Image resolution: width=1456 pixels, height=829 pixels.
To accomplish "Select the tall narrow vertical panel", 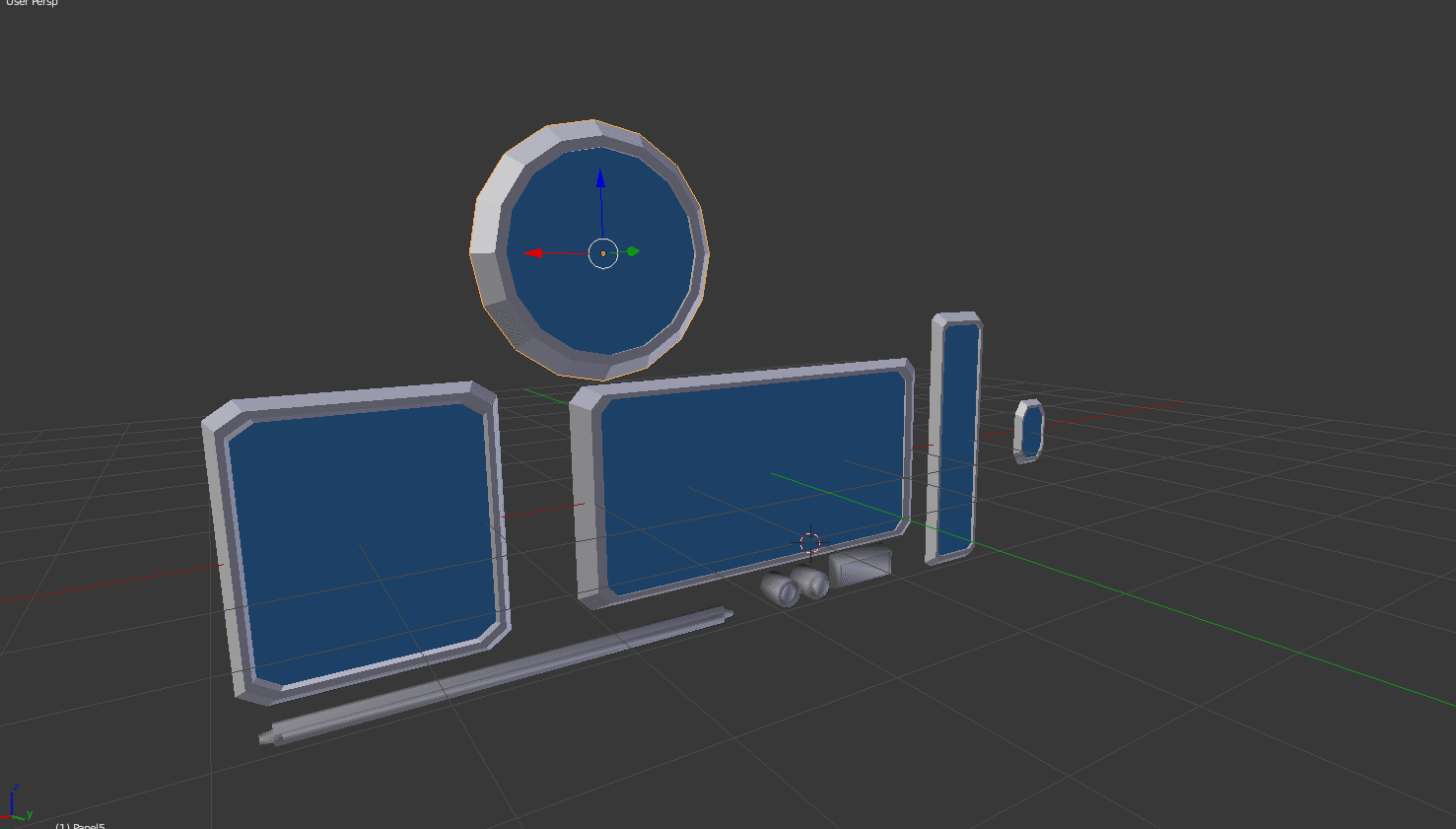I will [x=954, y=437].
